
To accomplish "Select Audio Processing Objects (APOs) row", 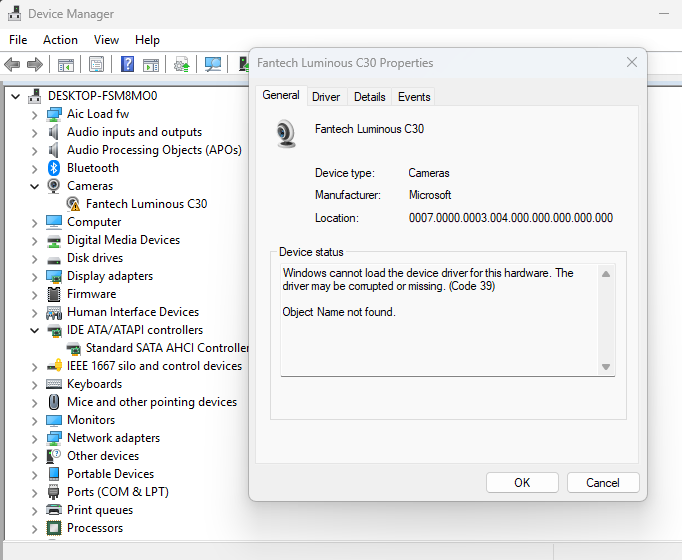I will [x=154, y=150].
